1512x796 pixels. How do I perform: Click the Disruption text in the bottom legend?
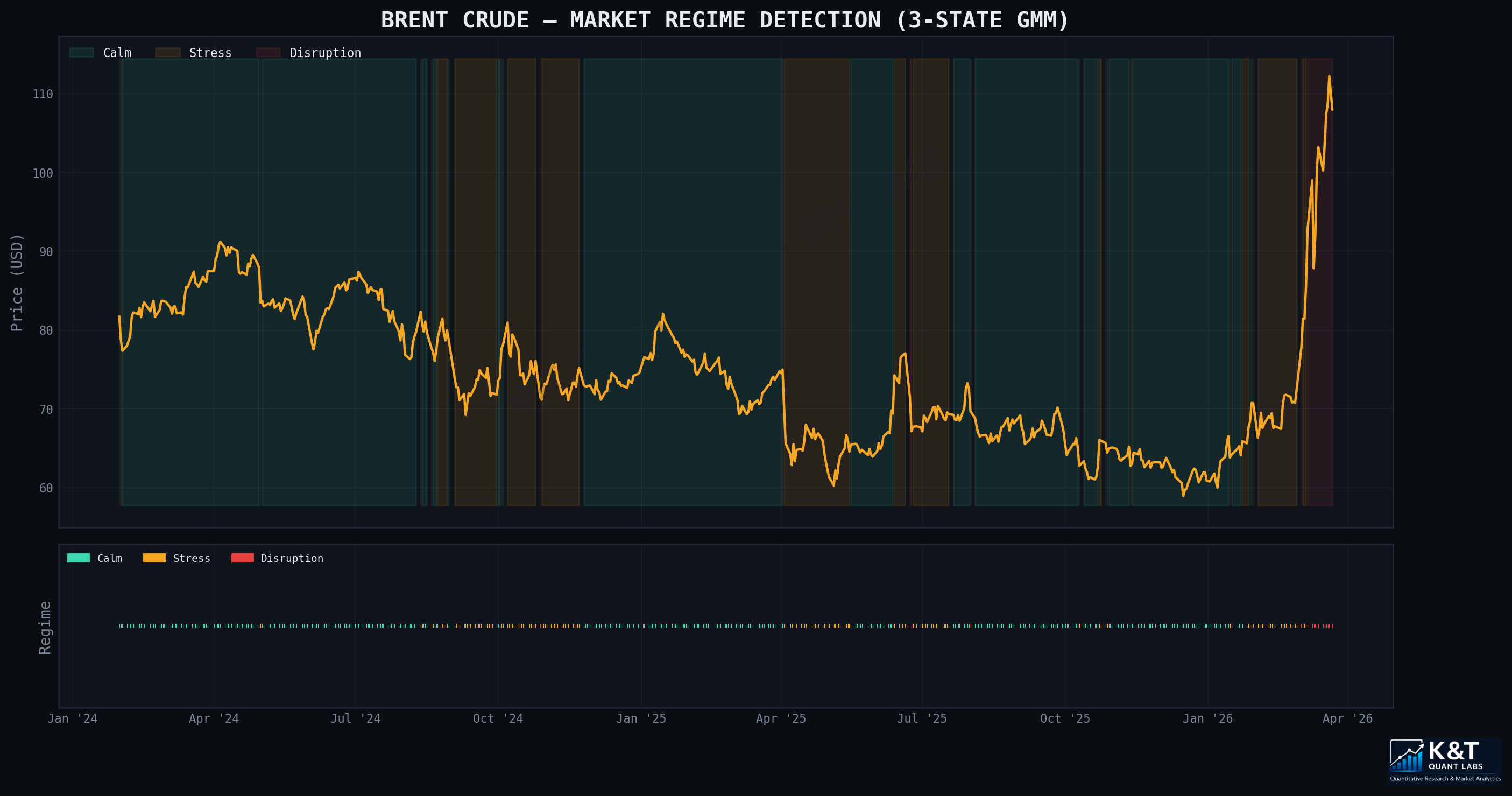click(x=292, y=558)
